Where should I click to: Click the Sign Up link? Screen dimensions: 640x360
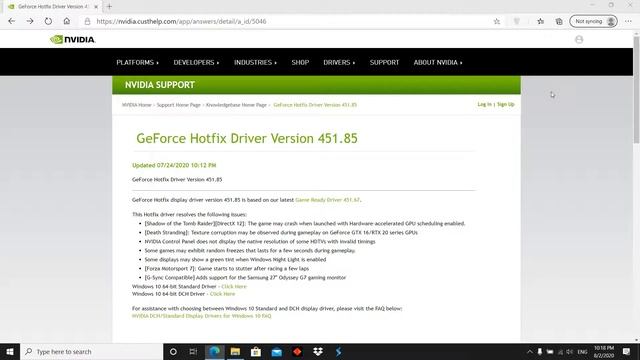tap(505, 104)
